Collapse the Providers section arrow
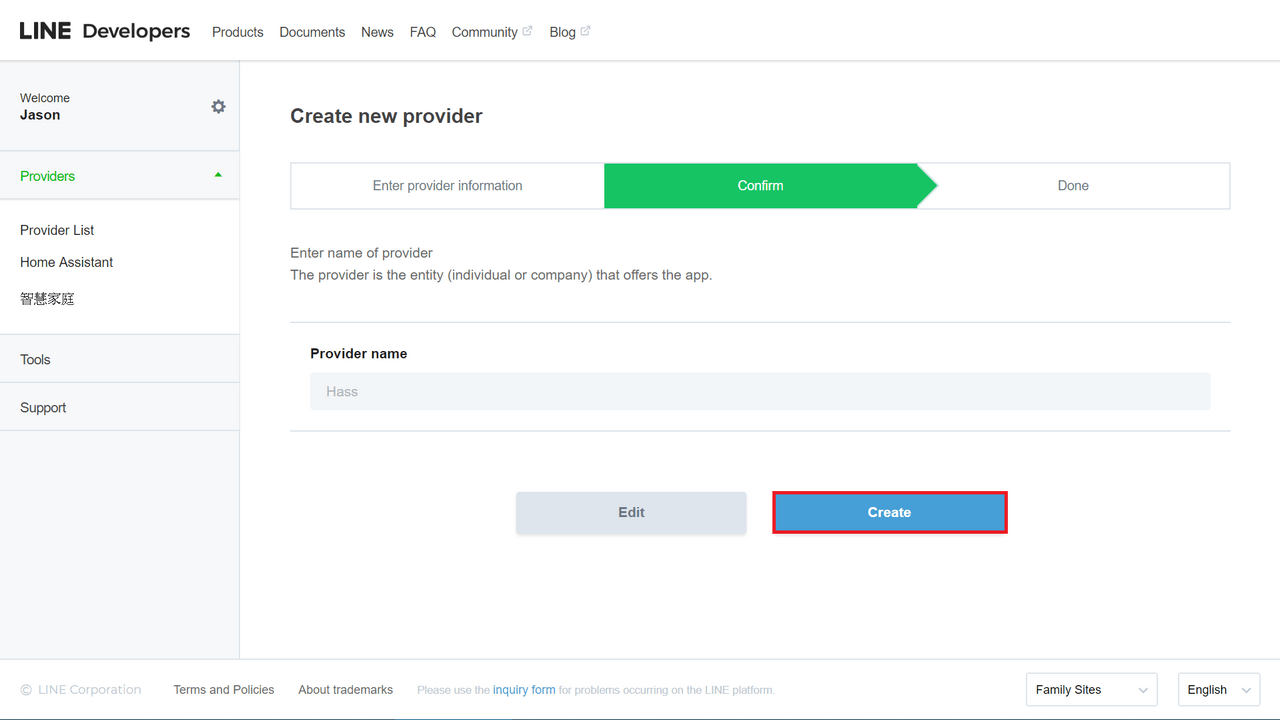1280x720 pixels. tap(218, 175)
